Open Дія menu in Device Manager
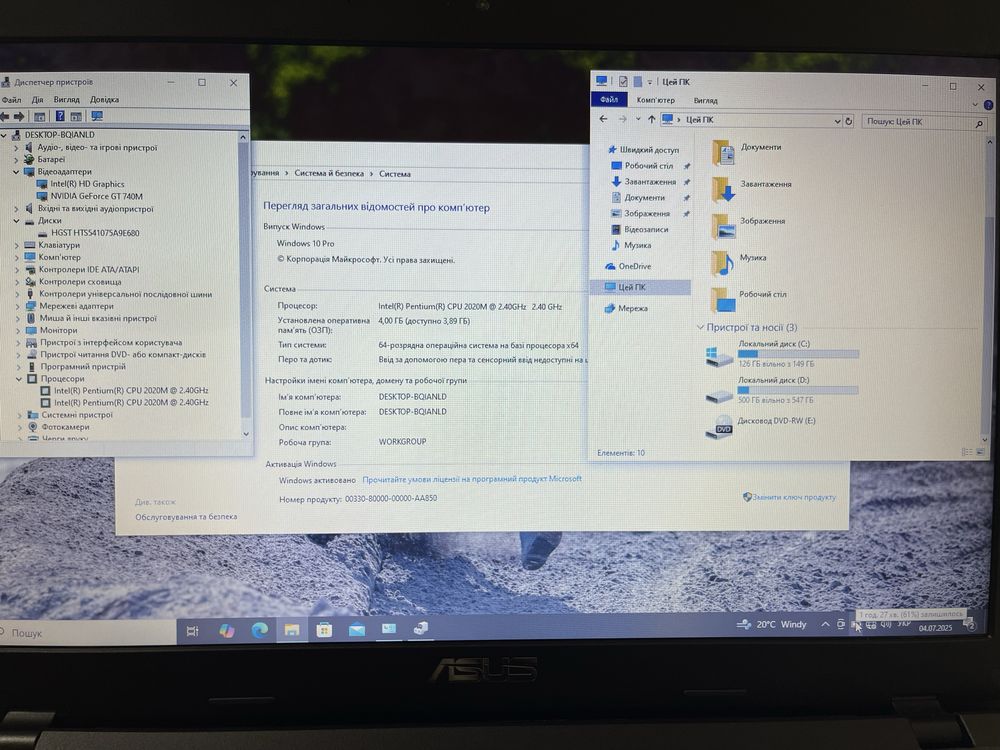 click(38, 99)
